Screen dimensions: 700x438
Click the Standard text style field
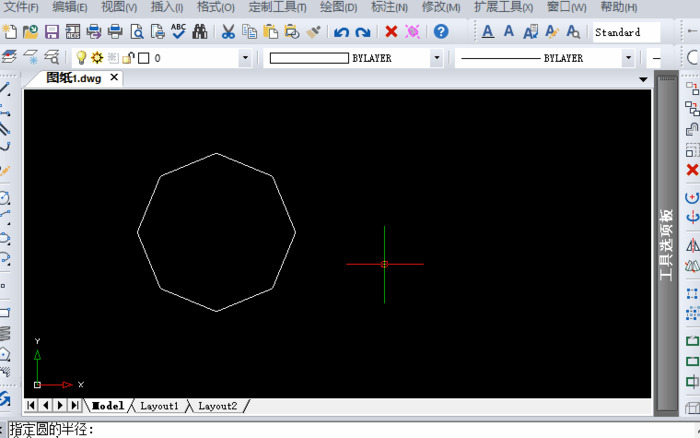click(626, 32)
